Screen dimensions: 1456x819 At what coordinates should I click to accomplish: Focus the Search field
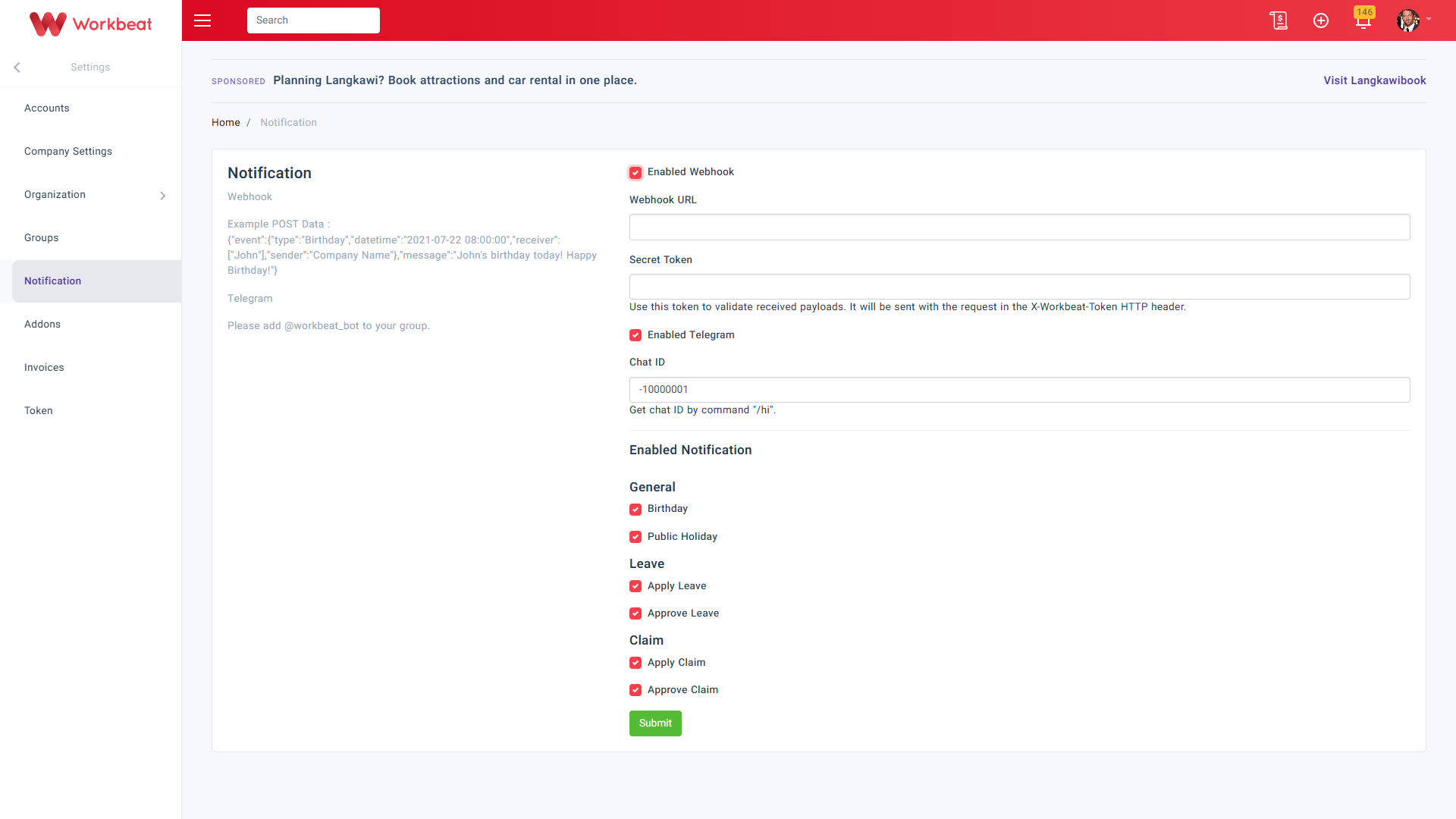click(x=313, y=20)
